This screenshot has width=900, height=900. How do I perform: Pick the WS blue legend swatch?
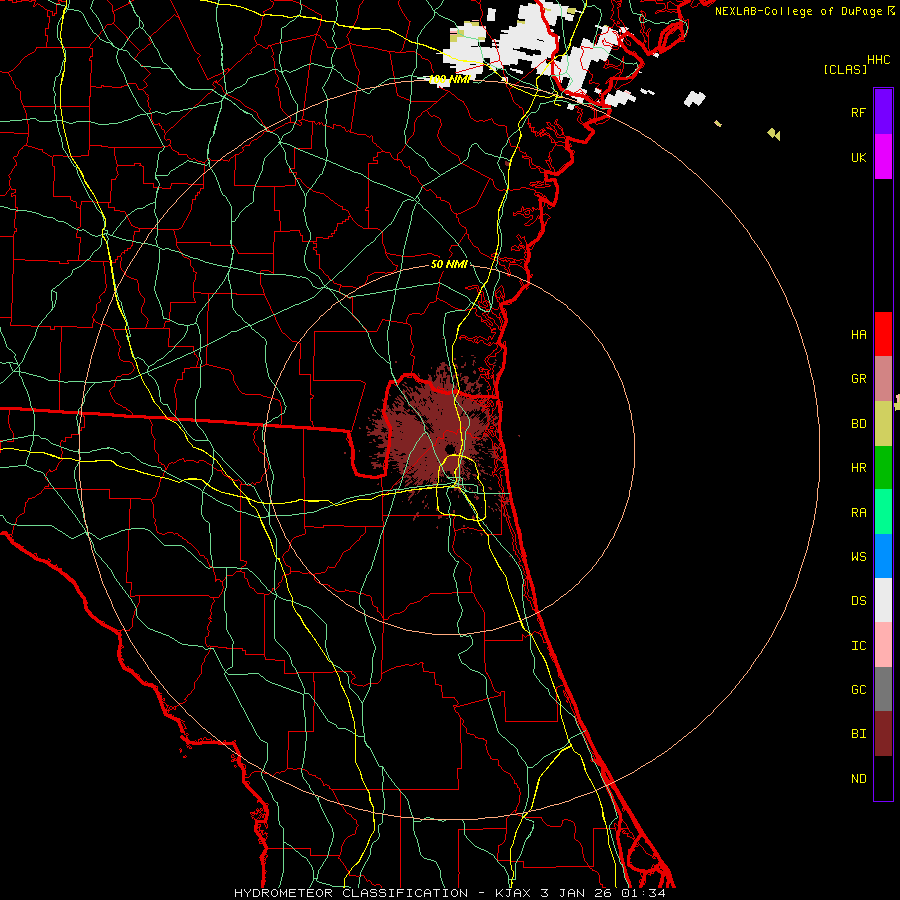(883, 556)
